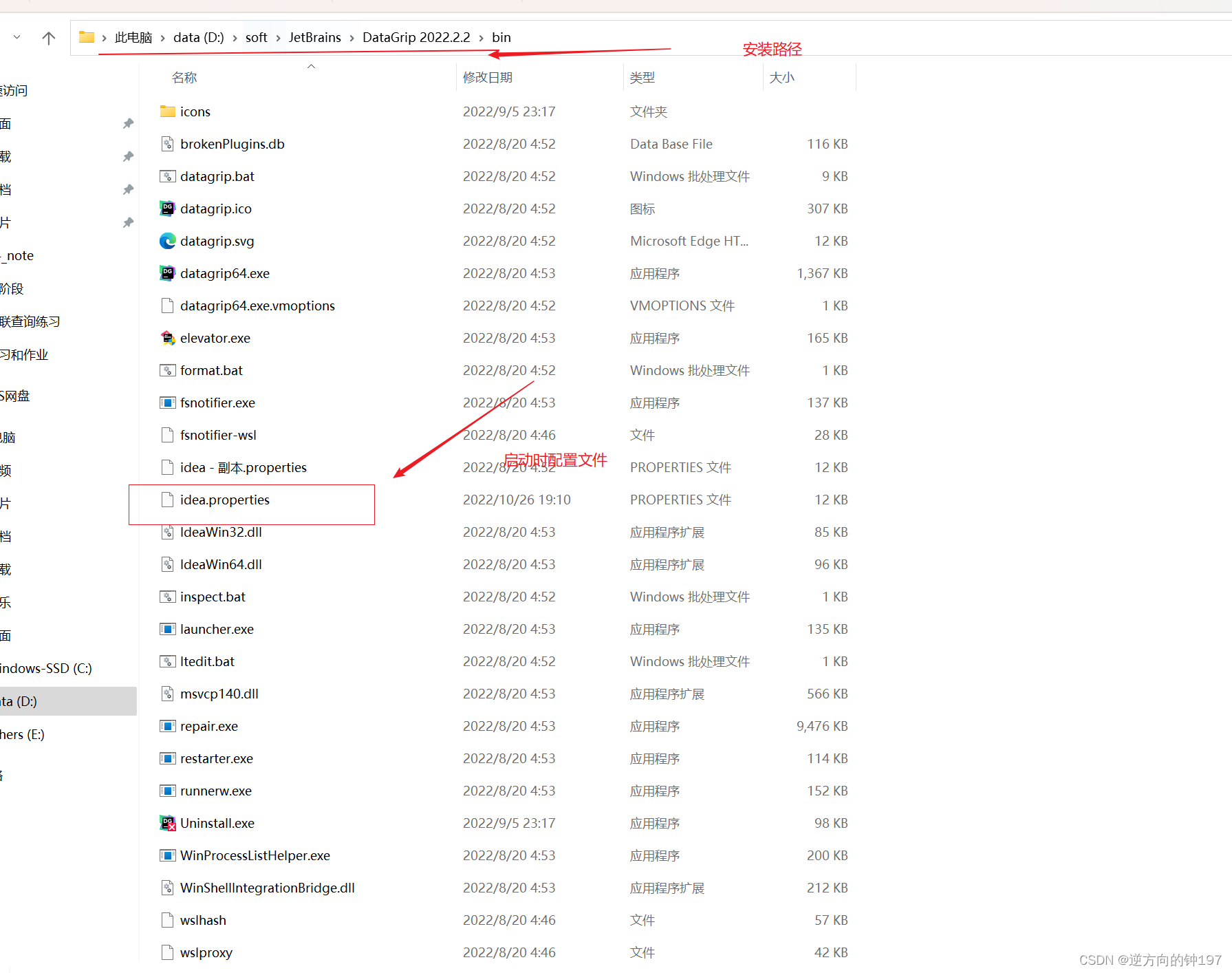Image resolution: width=1232 pixels, height=973 pixels.
Task: Open 联查询练习 folder in navigation pane
Action: [x=30, y=321]
